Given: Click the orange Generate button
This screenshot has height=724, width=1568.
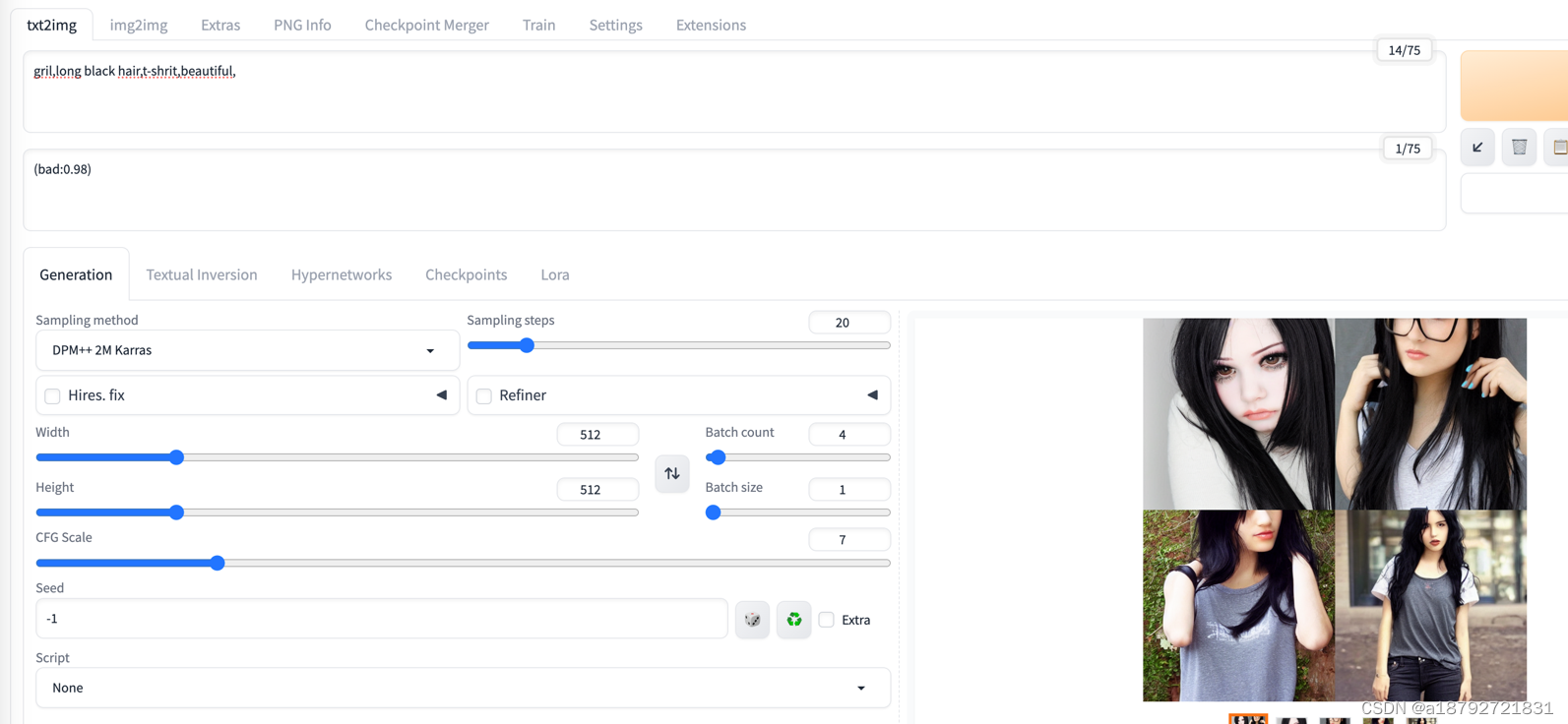Looking at the screenshot, I should click(1514, 86).
